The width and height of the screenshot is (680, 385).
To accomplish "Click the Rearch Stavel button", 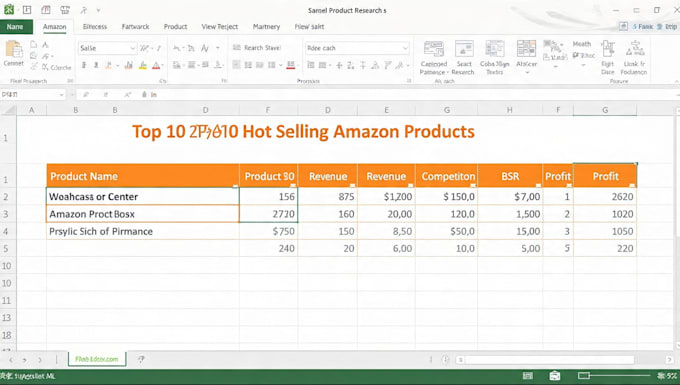I will [257, 48].
